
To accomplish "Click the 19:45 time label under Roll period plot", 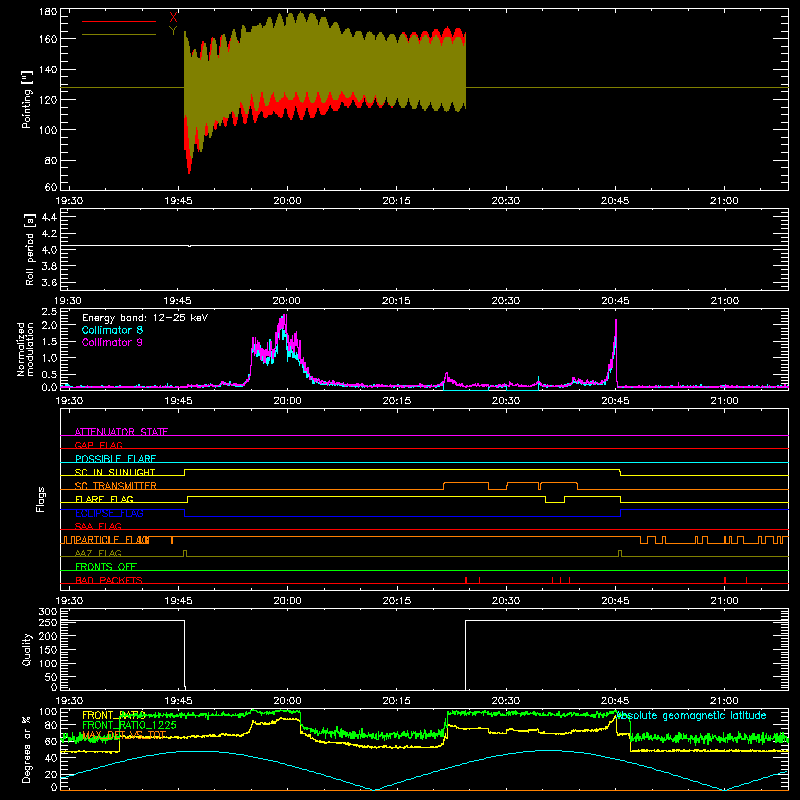I will 178,301.
